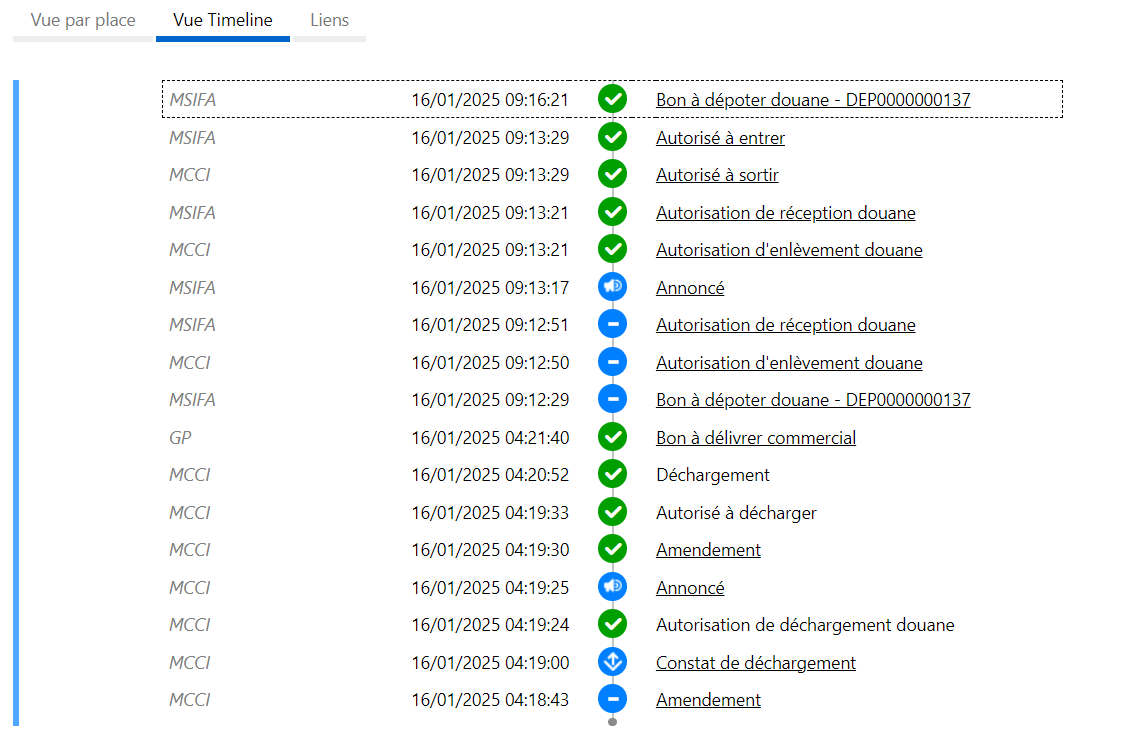Screen dimensions: 1132x738
Task: Click the blue minus icon for Amendement at 04:18:43
Action: click(612, 700)
